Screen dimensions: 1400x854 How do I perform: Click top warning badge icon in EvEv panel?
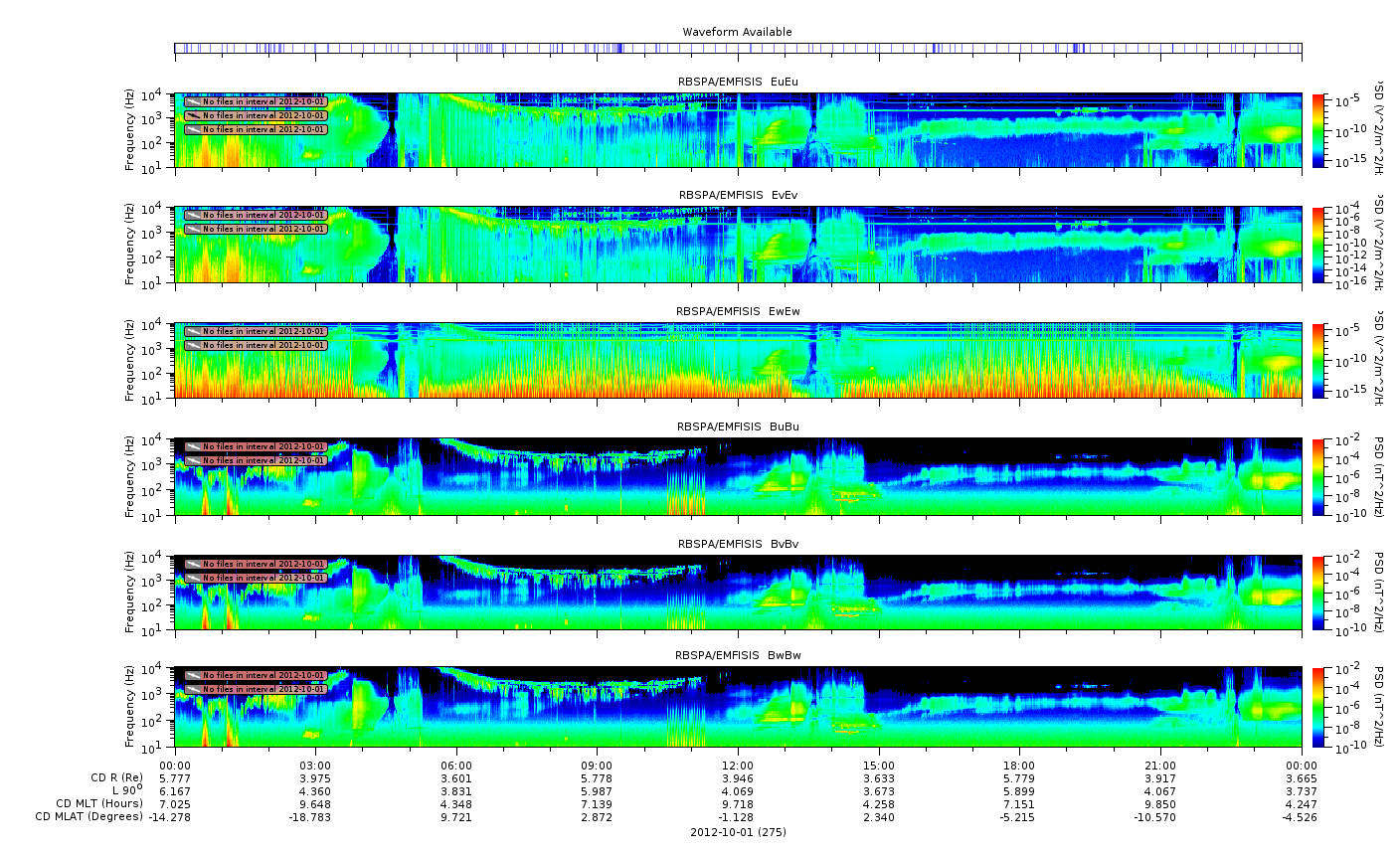pos(193,215)
